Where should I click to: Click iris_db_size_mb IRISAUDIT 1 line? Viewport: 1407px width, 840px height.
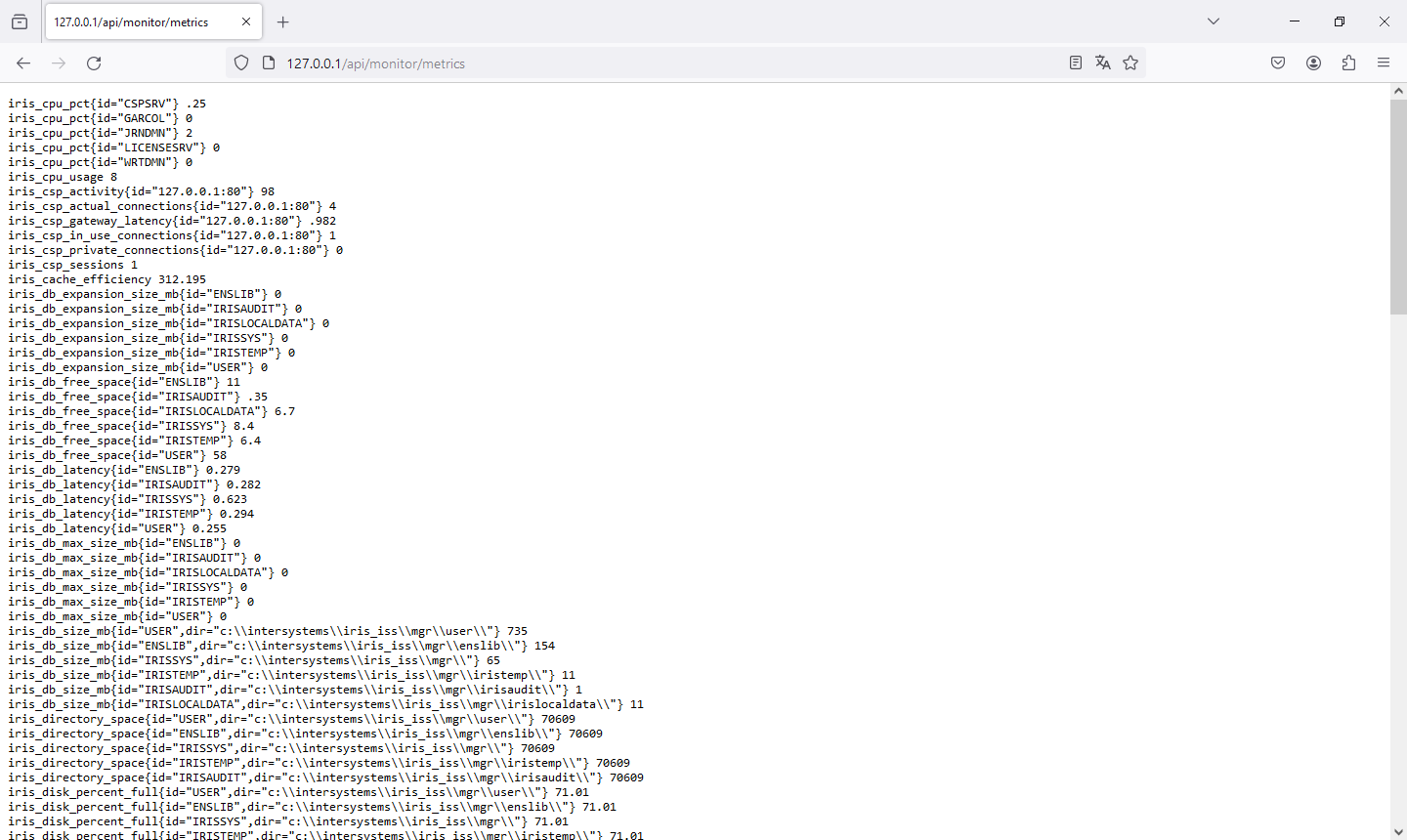pyautogui.click(x=295, y=690)
